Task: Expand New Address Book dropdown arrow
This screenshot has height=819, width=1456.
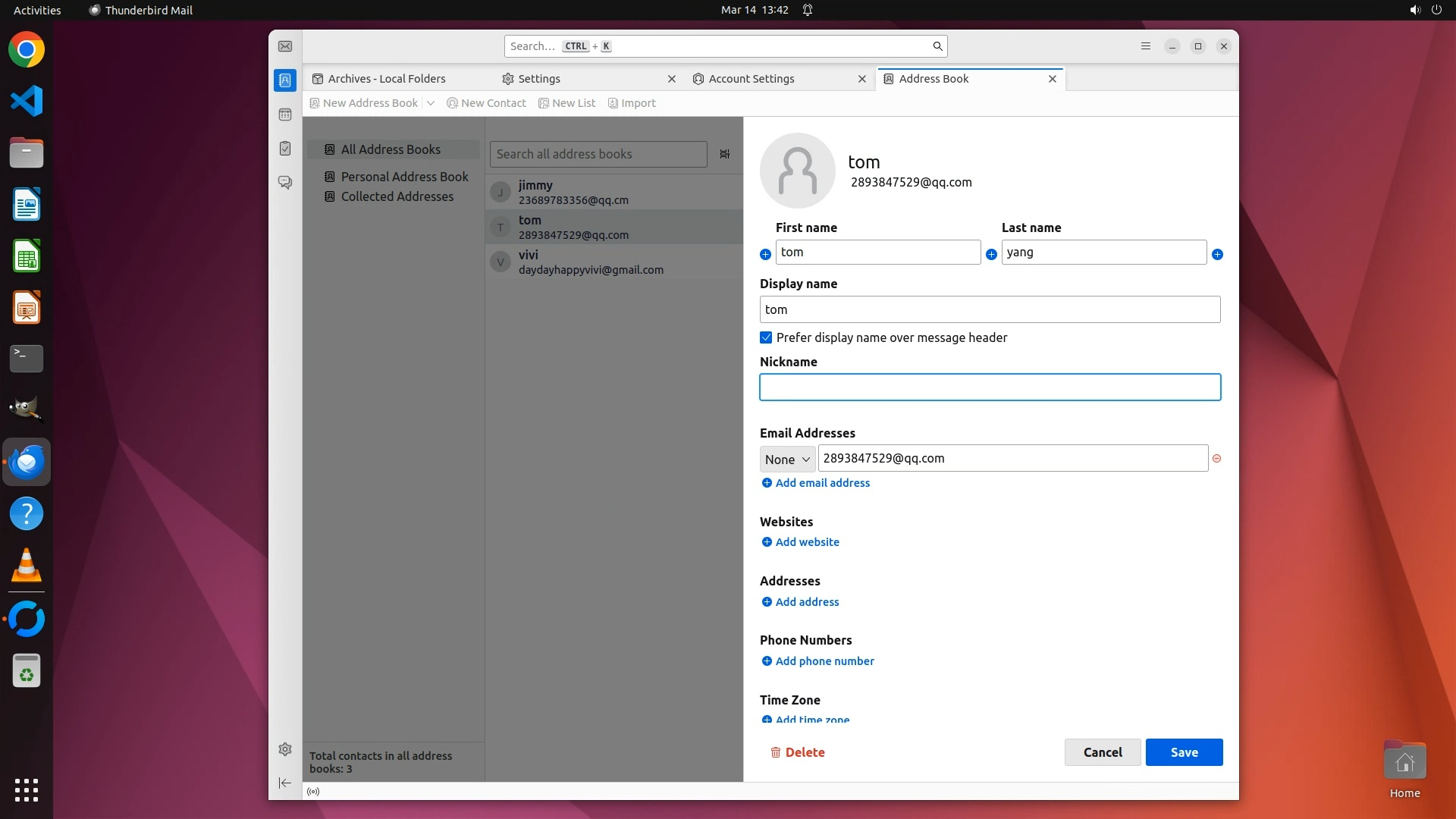Action: click(431, 103)
